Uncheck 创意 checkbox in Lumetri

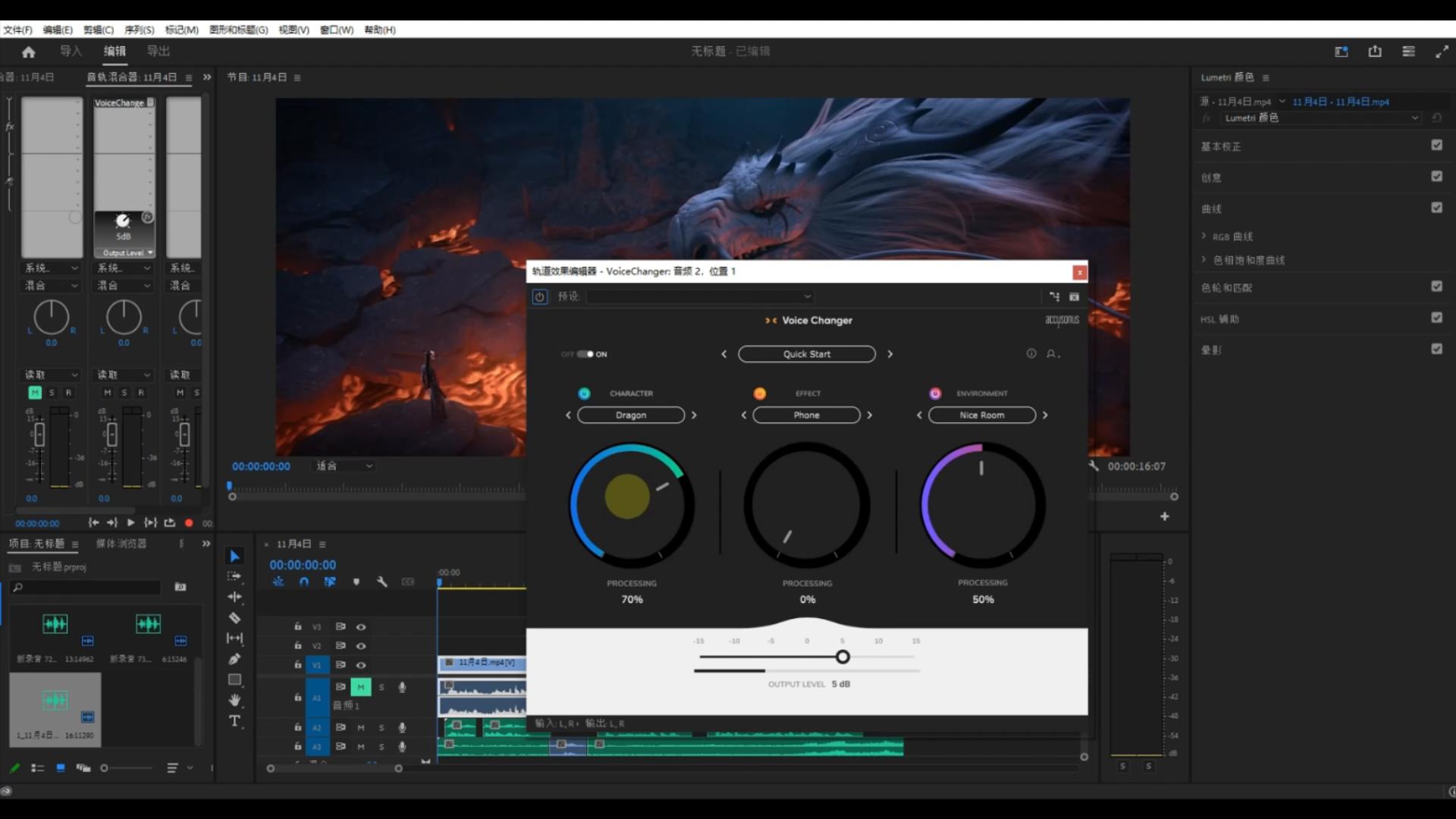tap(1436, 176)
